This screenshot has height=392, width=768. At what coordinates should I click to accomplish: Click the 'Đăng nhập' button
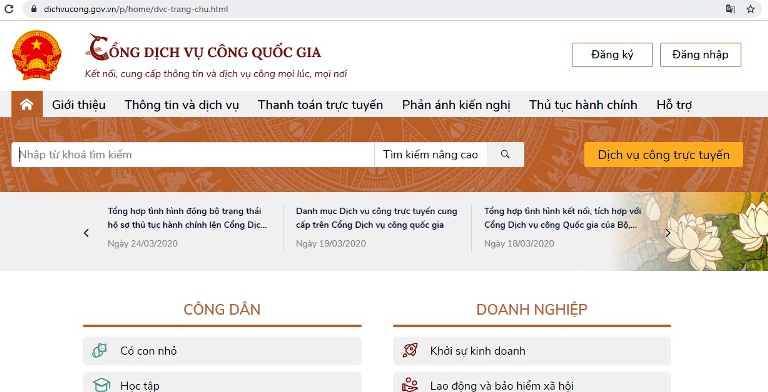coord(700,54)
